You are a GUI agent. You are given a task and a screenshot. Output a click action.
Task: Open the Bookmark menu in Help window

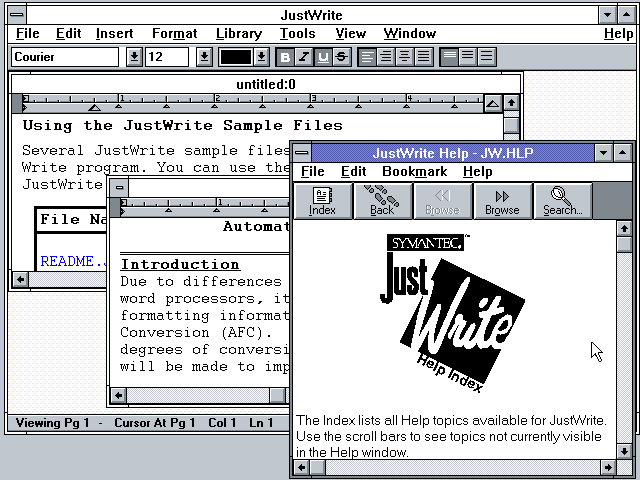point(414,171)
